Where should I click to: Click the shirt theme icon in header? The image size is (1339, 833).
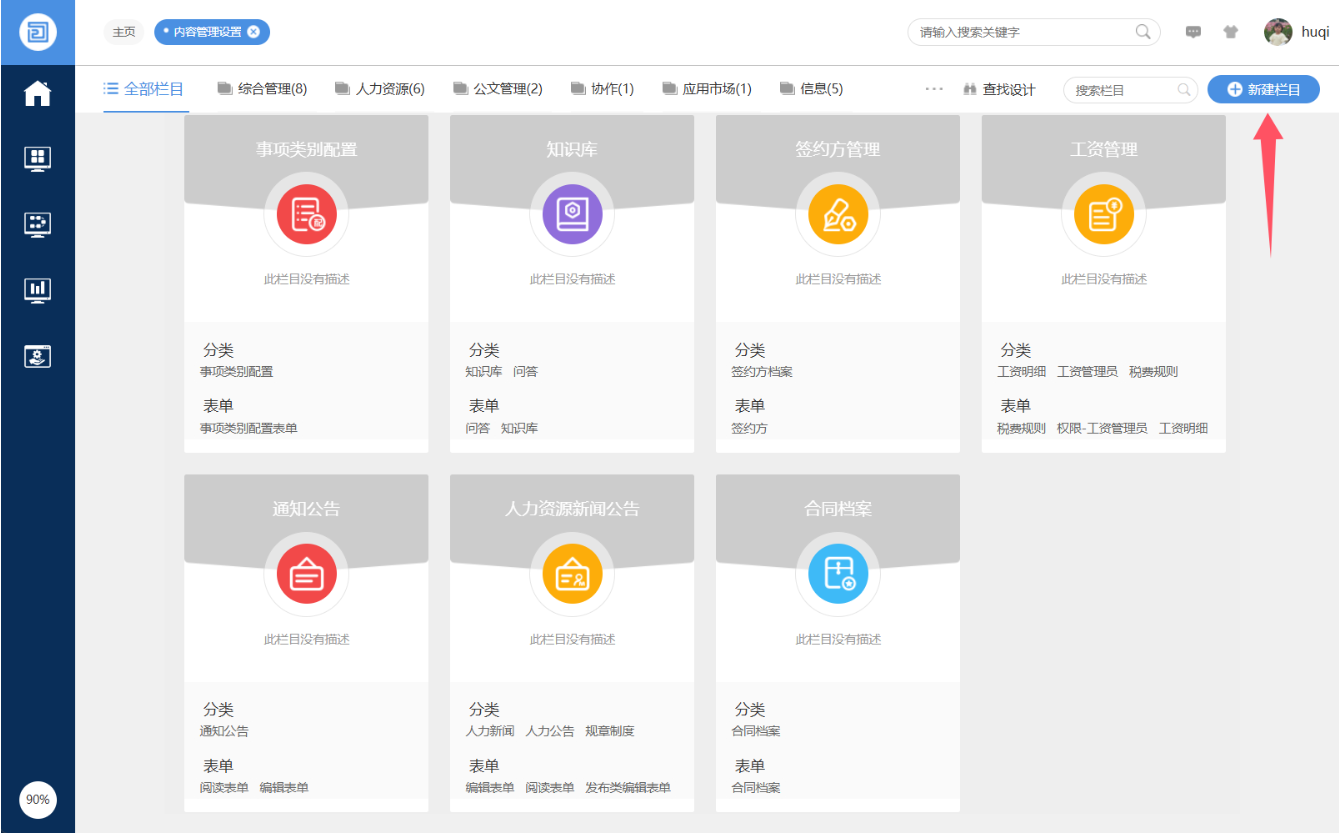click(1230, 32)
